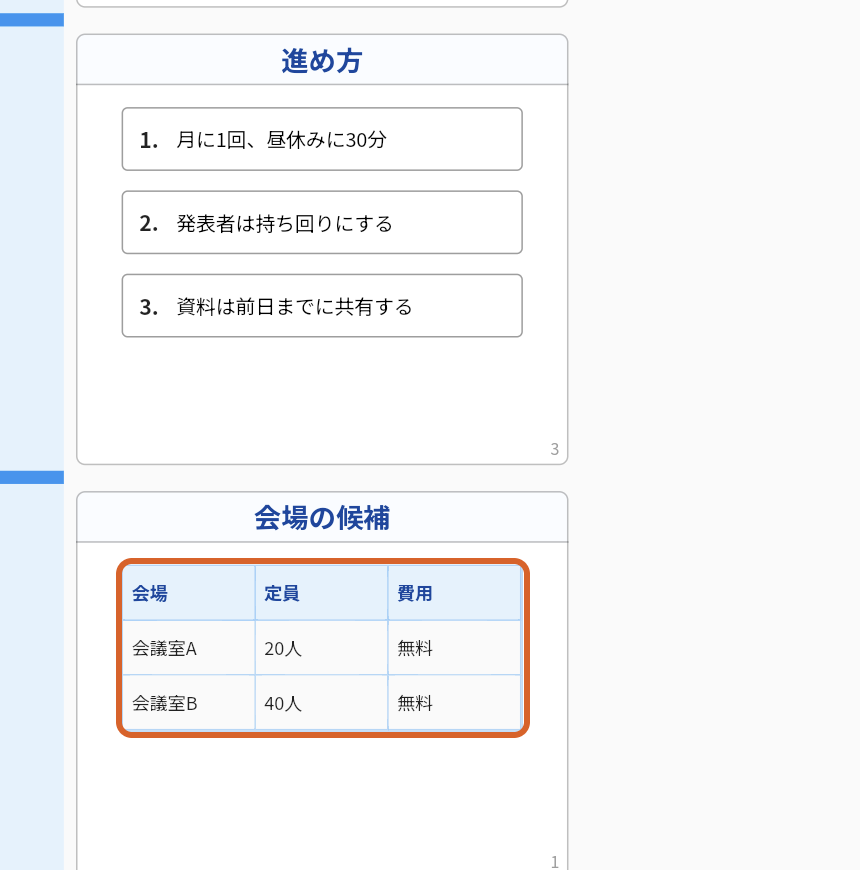The image size is (860, 870).
Task: Click the 無料 cell in 会議室B row
Action: (454, 703)
